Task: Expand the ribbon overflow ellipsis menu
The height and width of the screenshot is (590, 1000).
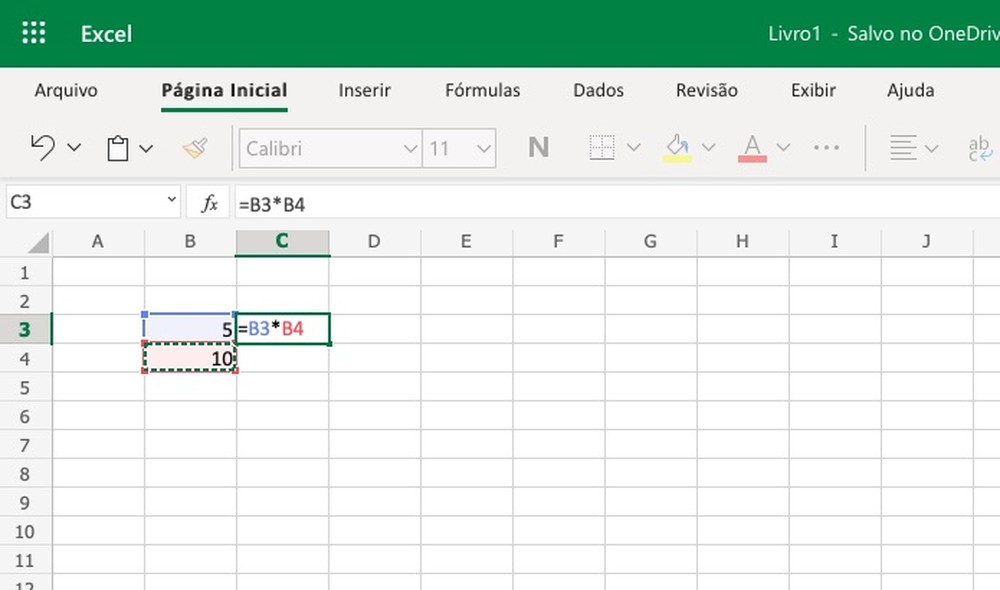Action: pyautogui.click(x=826, y=148)
